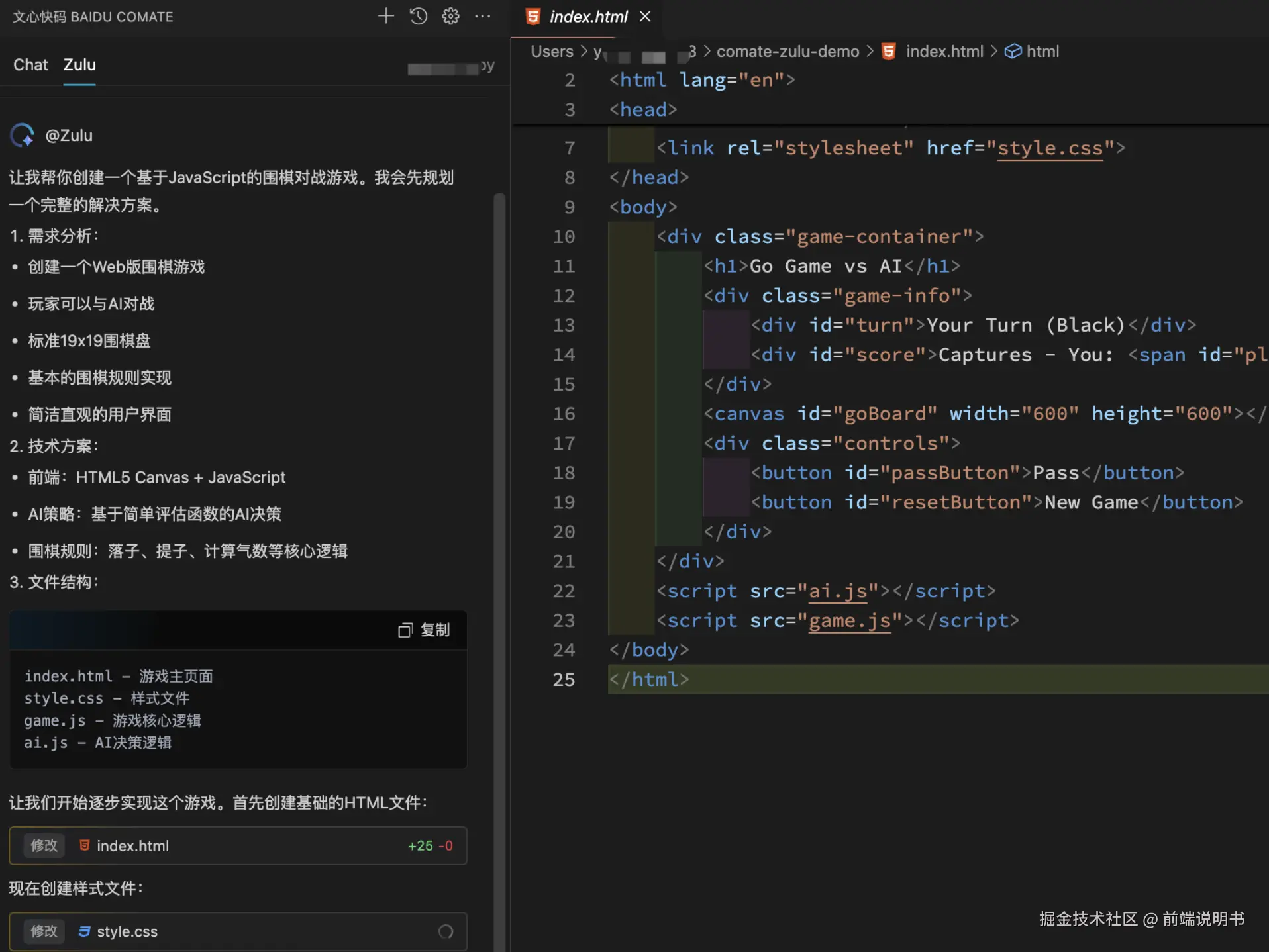Click the 修改 tag on style.css card
Image resolution: width=1269 pixels, height=952 pixels.
point(44,931)
